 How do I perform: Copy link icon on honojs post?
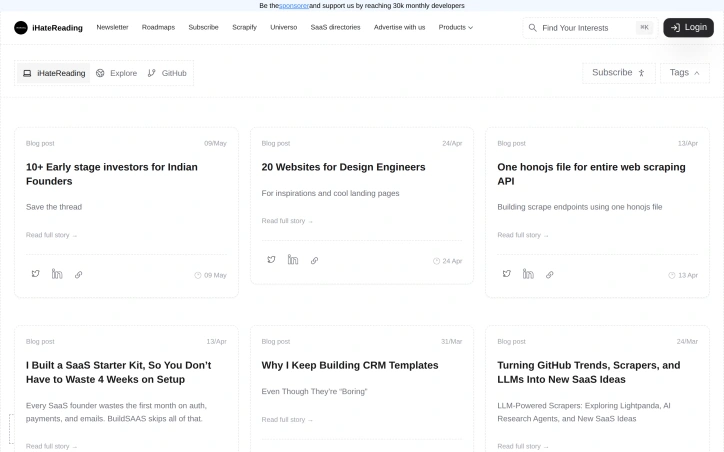click(x=549, y=274)
